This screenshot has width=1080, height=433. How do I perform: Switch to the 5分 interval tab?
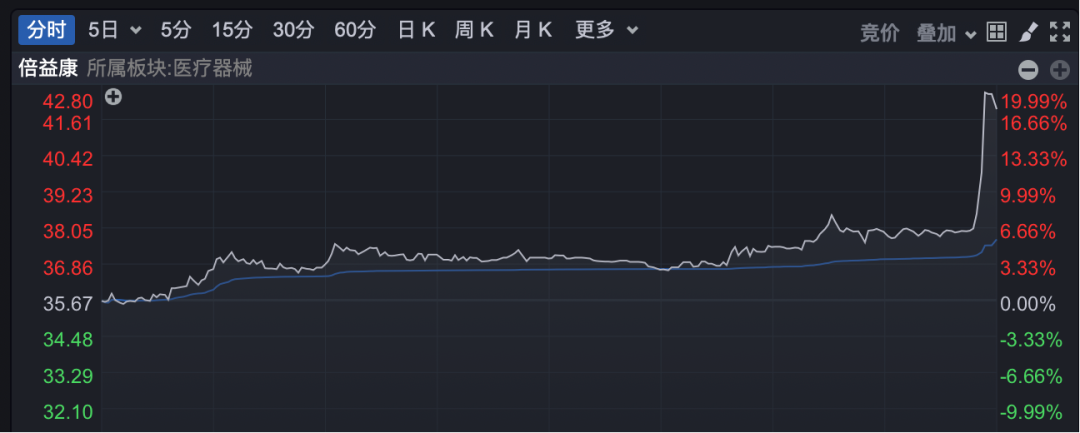175,30
